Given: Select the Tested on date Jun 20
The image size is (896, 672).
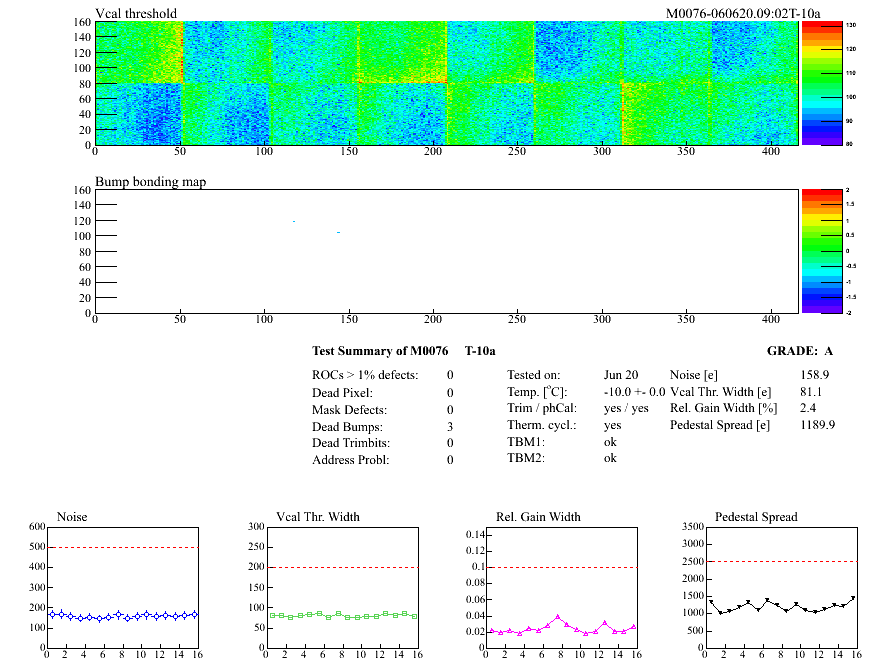Looking at the screenshot, I should (621, 375).
